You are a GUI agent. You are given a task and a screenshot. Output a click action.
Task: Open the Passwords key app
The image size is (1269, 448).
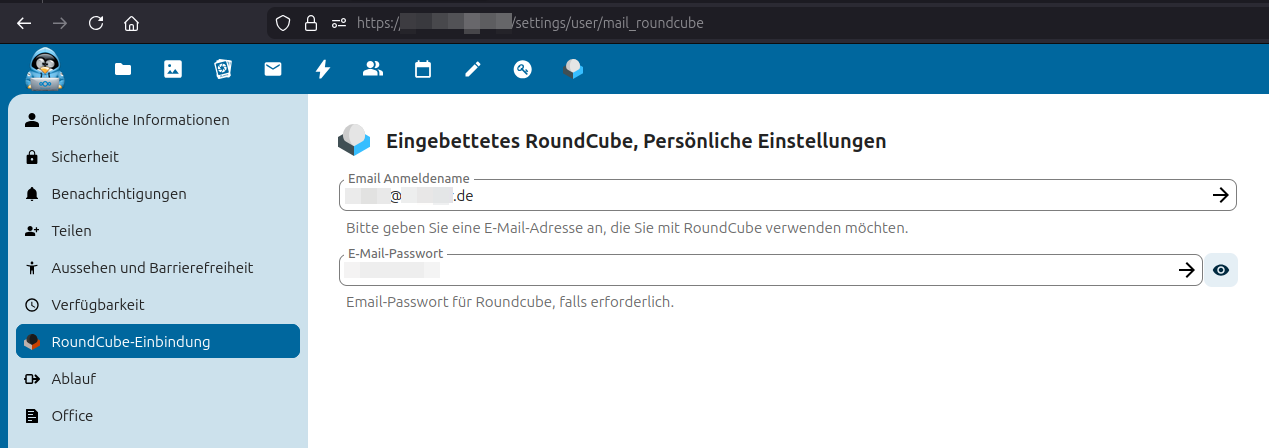(523, 69)
